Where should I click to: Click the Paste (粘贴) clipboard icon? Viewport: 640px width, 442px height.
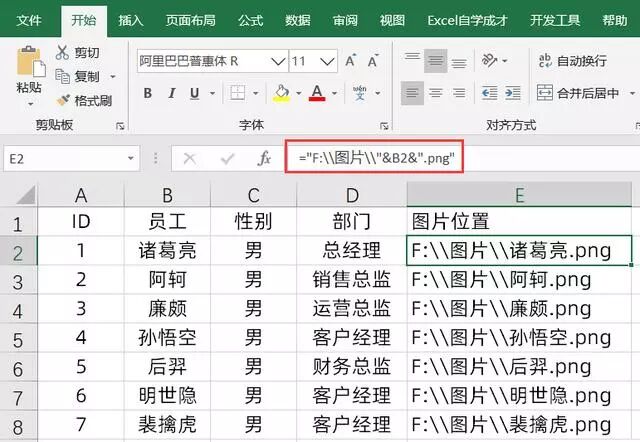click(31, 62)
